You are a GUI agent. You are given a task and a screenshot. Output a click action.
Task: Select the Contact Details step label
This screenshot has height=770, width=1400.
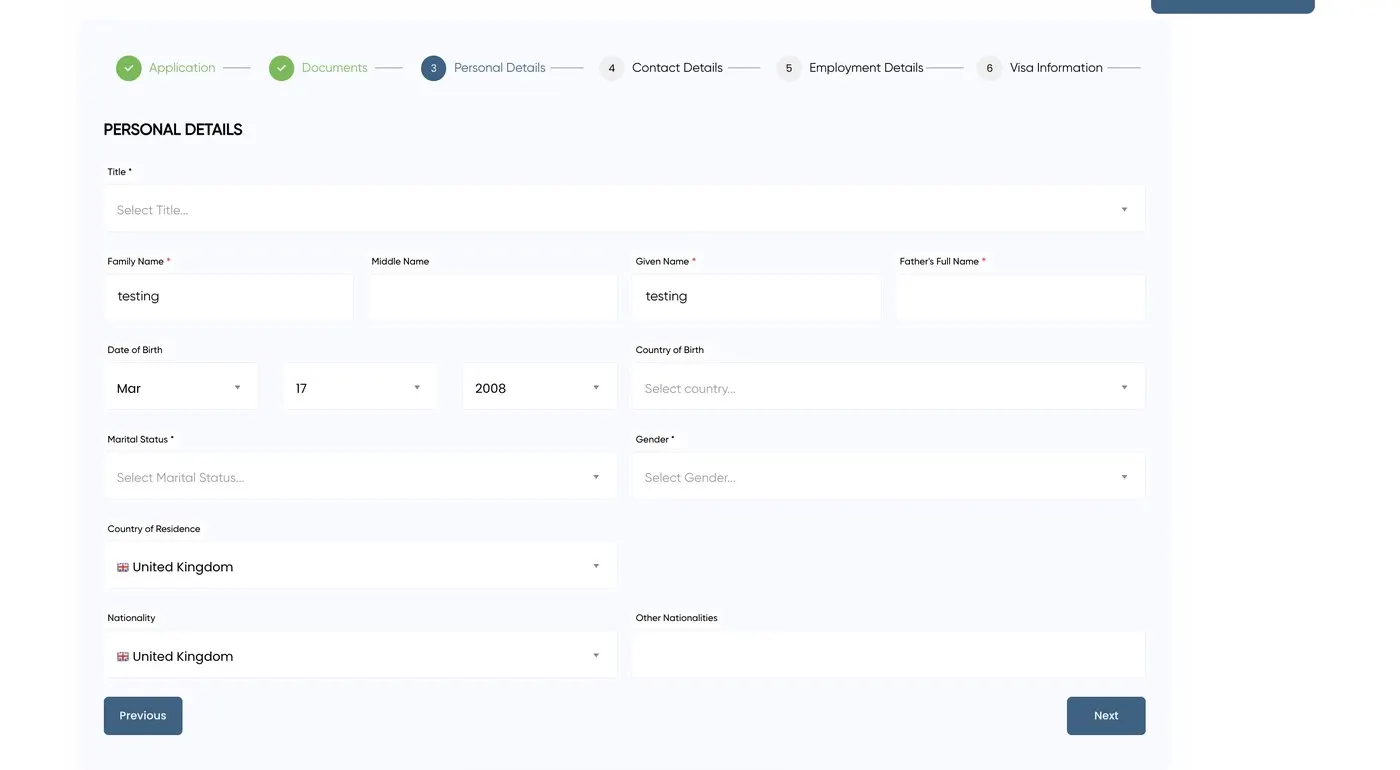tap(677, 68)
